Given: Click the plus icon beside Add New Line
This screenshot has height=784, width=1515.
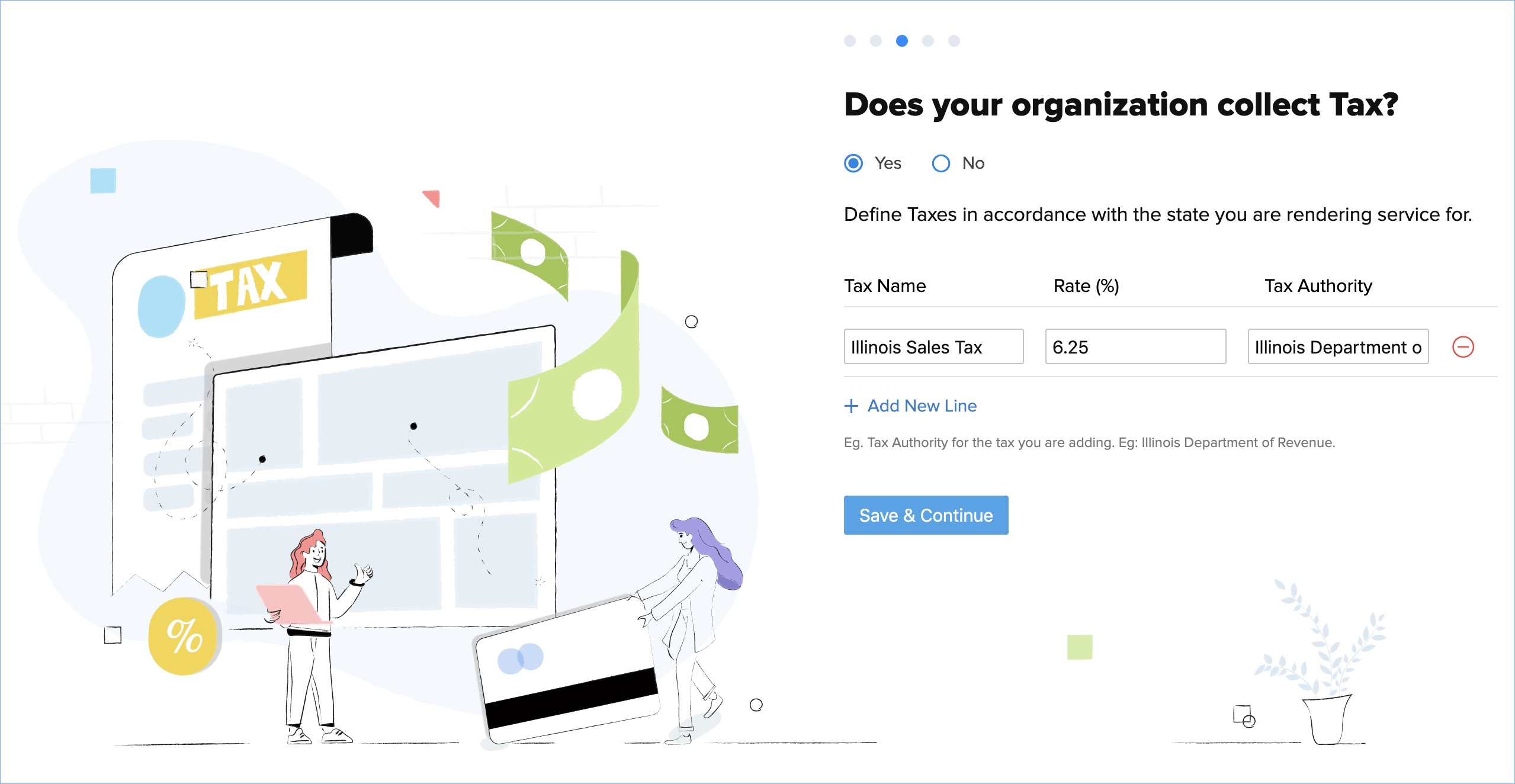Looking at the screenshot, I should tap(851, 406).
